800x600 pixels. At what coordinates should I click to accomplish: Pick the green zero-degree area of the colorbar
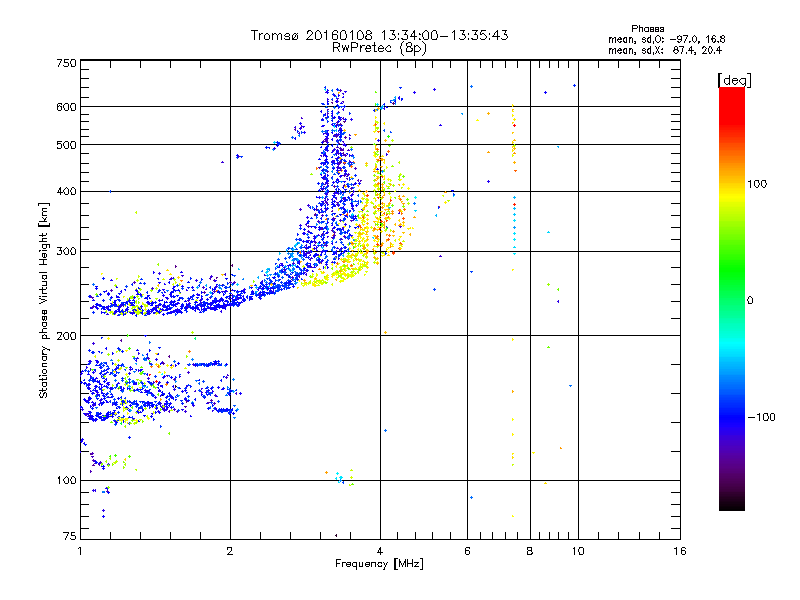pyautogui.click(x=732, y=299)
